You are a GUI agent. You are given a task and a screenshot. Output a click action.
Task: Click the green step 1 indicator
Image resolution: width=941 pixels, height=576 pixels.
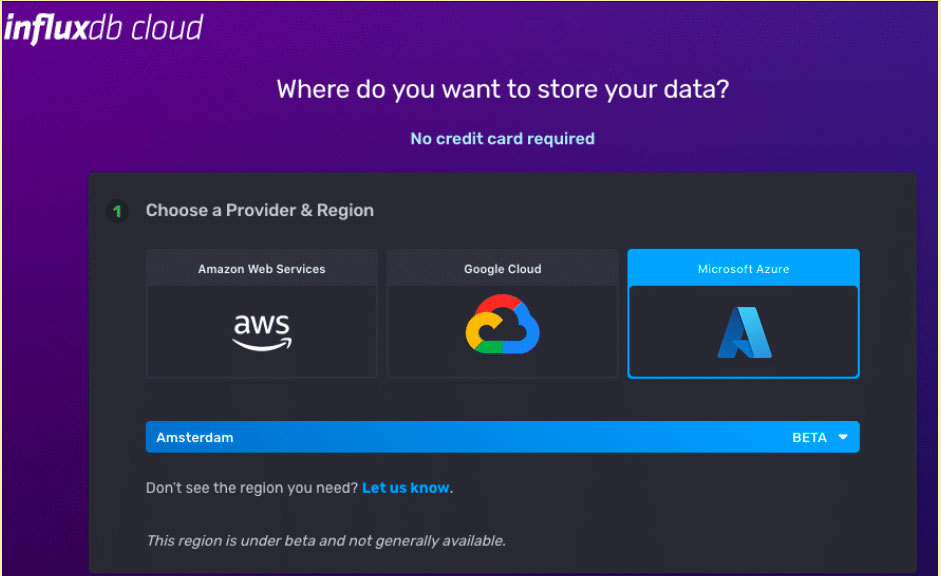[117, 211]
